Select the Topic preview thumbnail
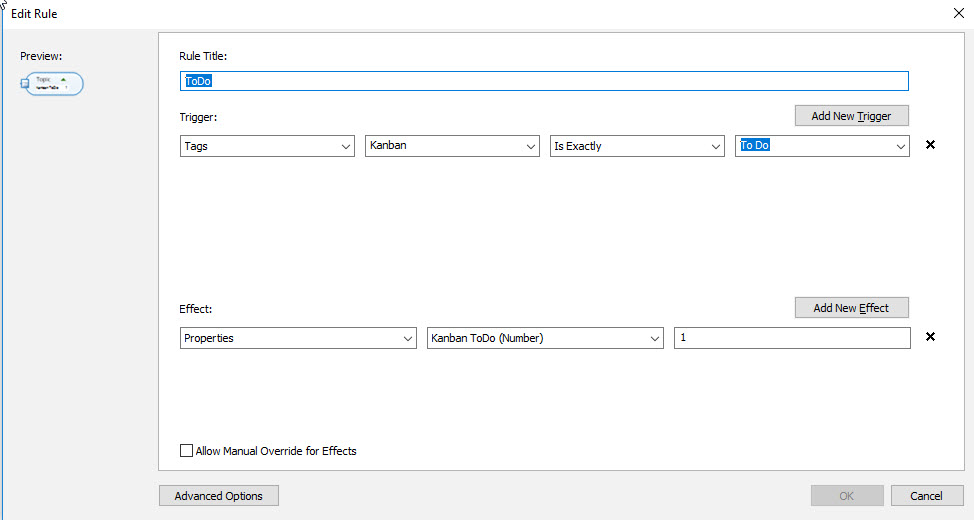This screenshot has height=520, width=974. pos(54,83)
